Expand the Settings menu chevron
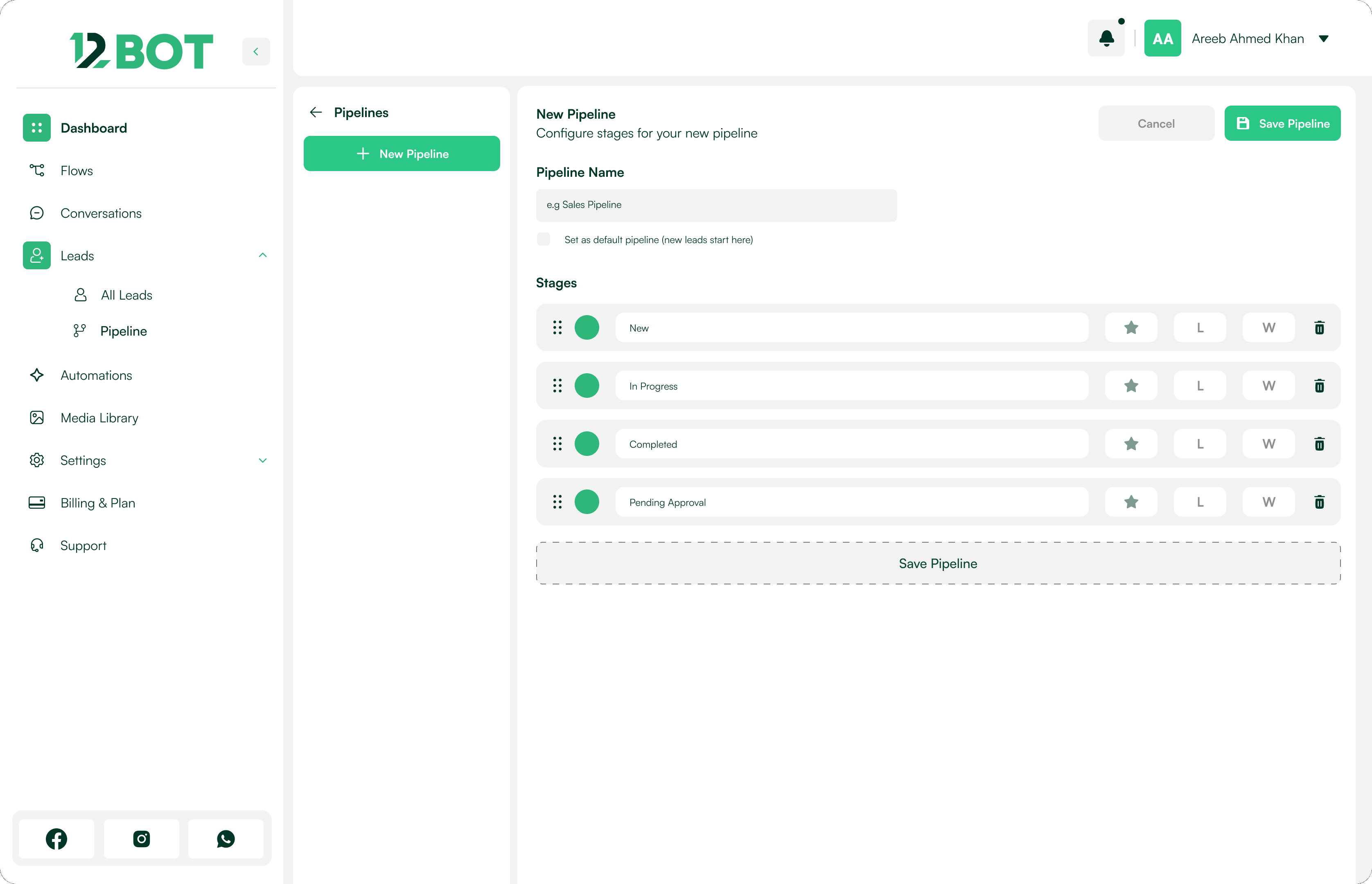Viewport: 1372px width, 884px height. coord(263,460)
